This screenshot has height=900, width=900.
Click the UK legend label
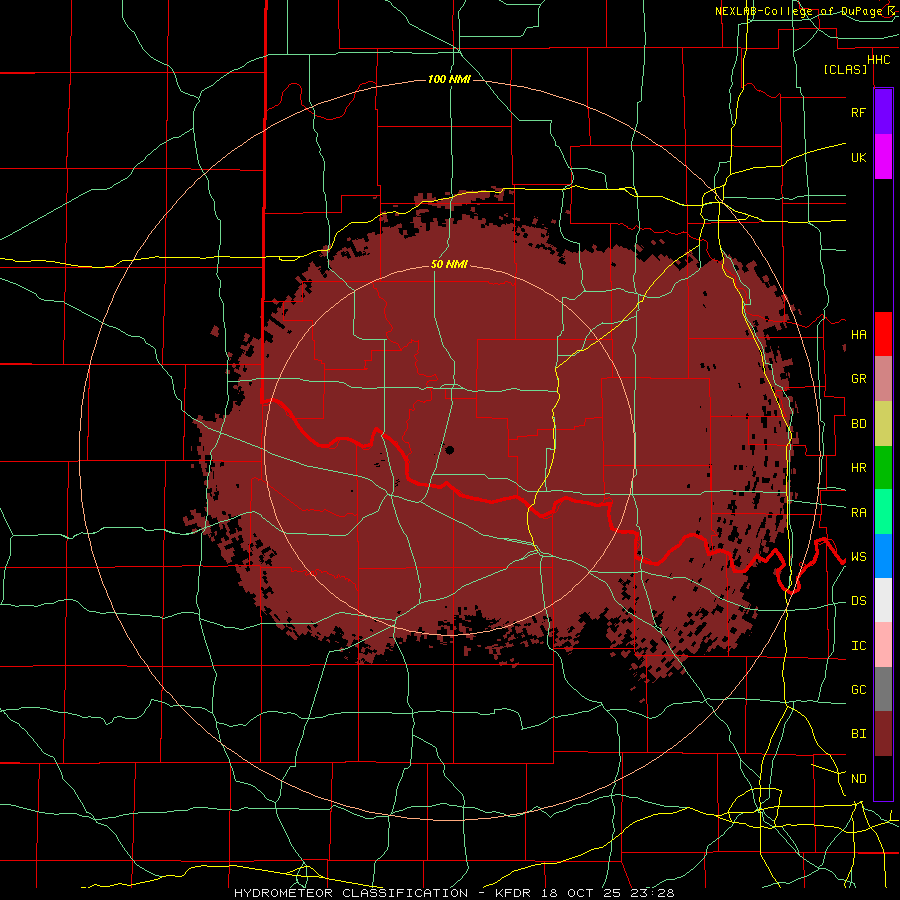858,157
